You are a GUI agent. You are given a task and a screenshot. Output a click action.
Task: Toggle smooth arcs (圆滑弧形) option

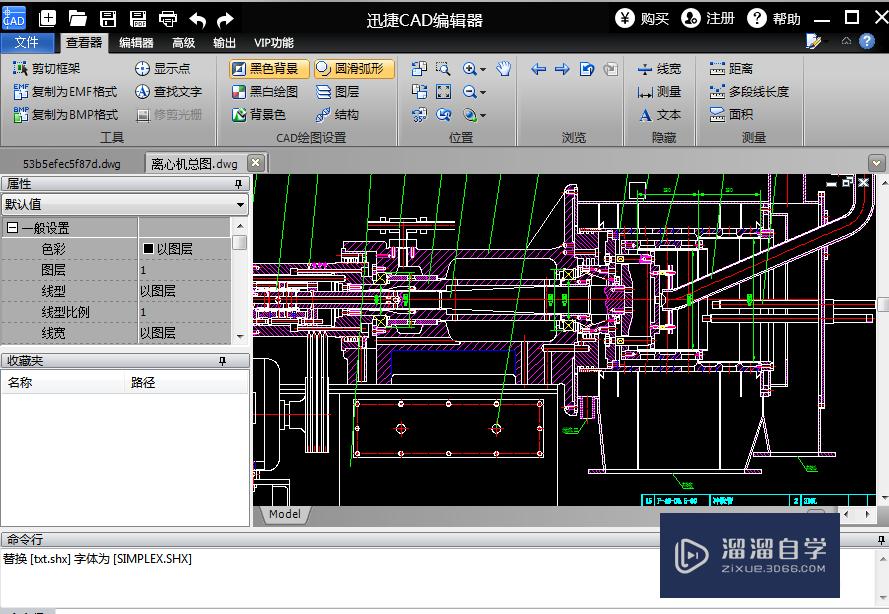(x=354, y=69)
